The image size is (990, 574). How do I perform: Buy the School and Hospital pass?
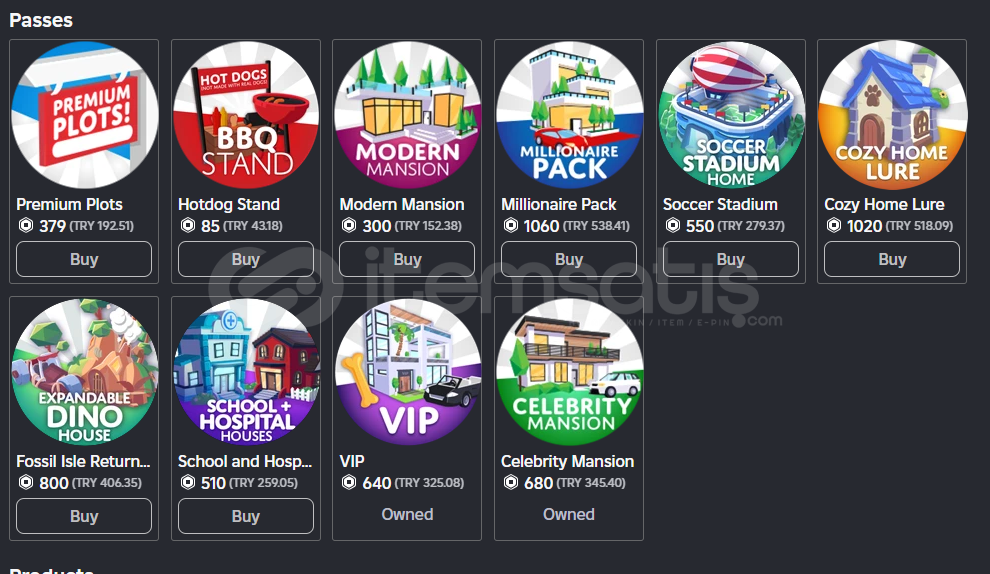(x=246, y=516)
